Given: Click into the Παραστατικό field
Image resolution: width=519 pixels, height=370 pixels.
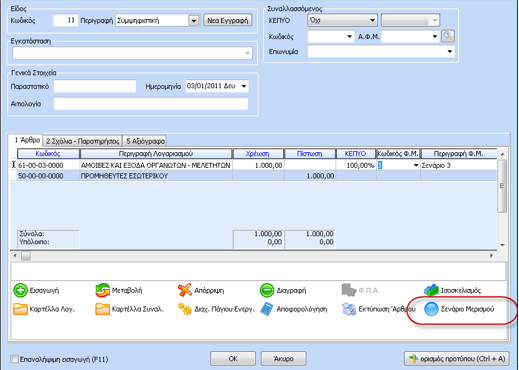Looking at the screenshot, I should coord(95,86).
